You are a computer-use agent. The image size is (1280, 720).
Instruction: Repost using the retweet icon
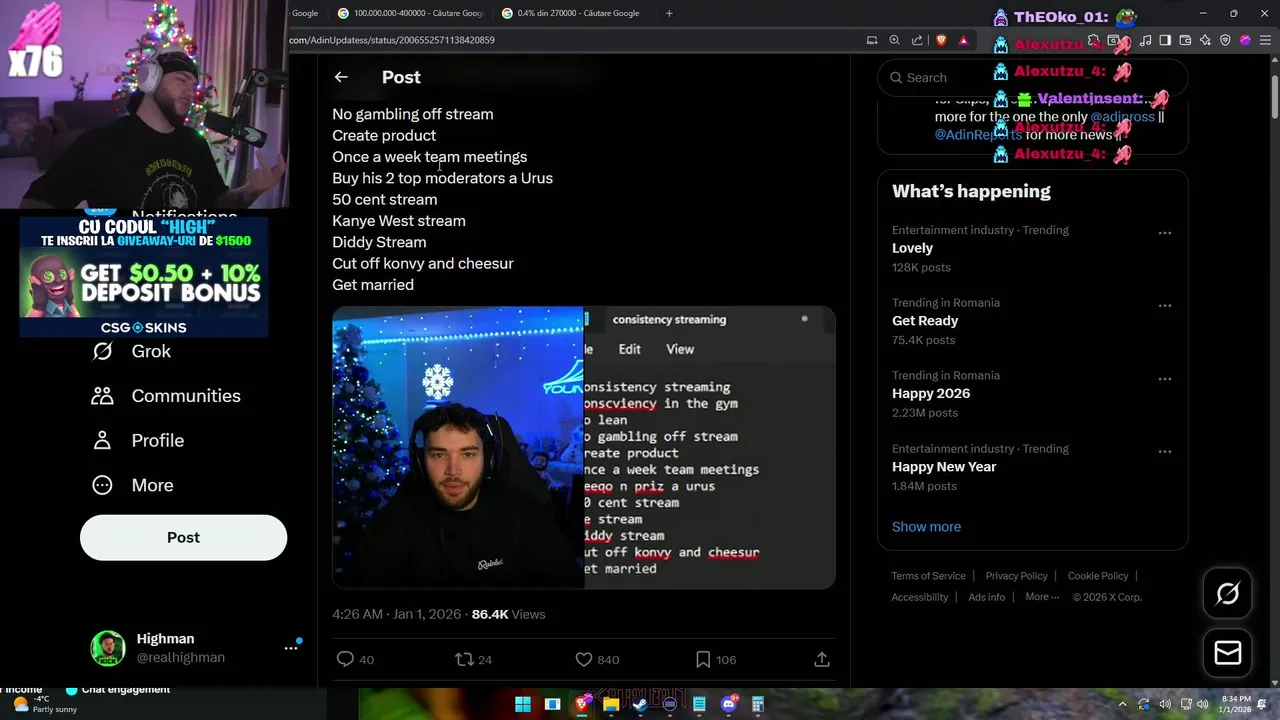click(x=464, y=659)
